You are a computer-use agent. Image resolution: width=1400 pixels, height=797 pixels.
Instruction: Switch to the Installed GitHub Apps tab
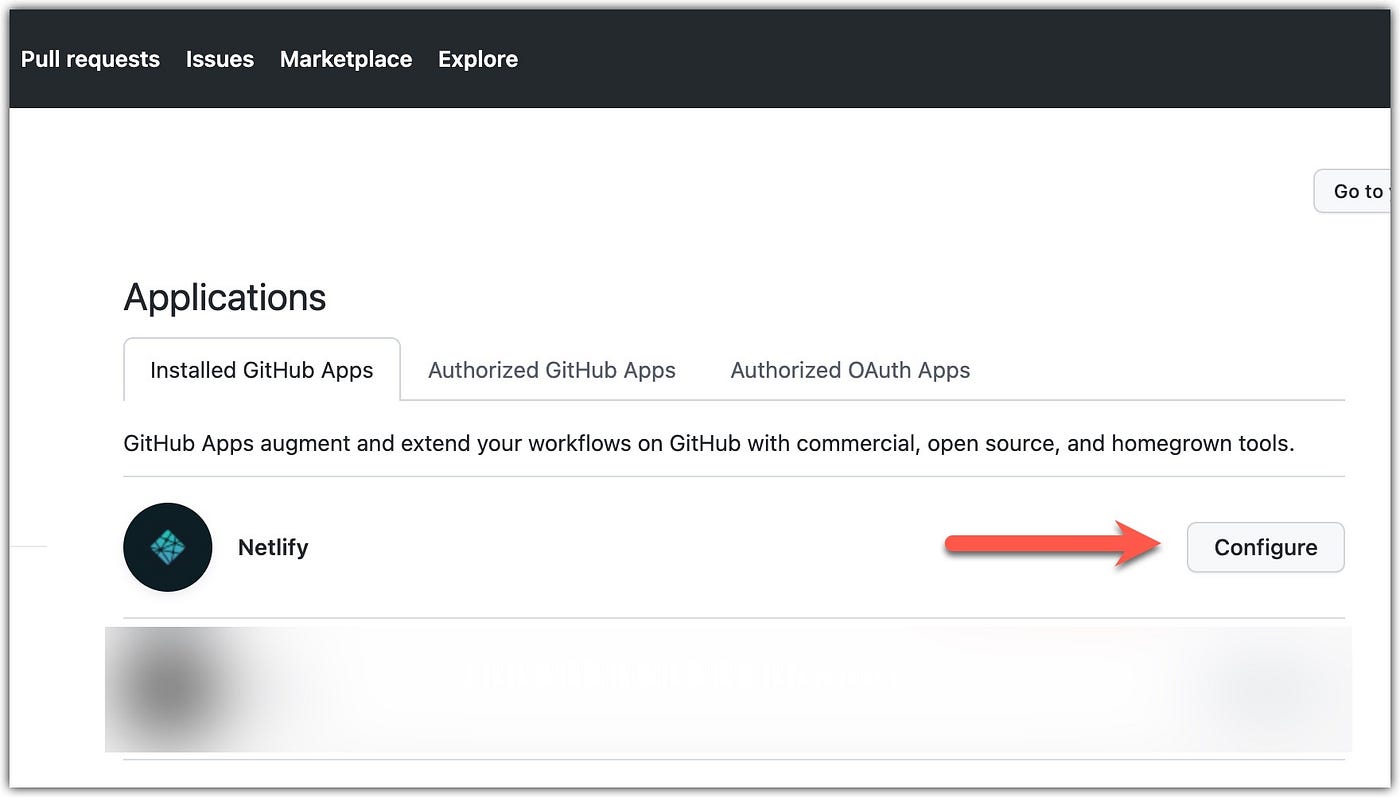point(261,369)
